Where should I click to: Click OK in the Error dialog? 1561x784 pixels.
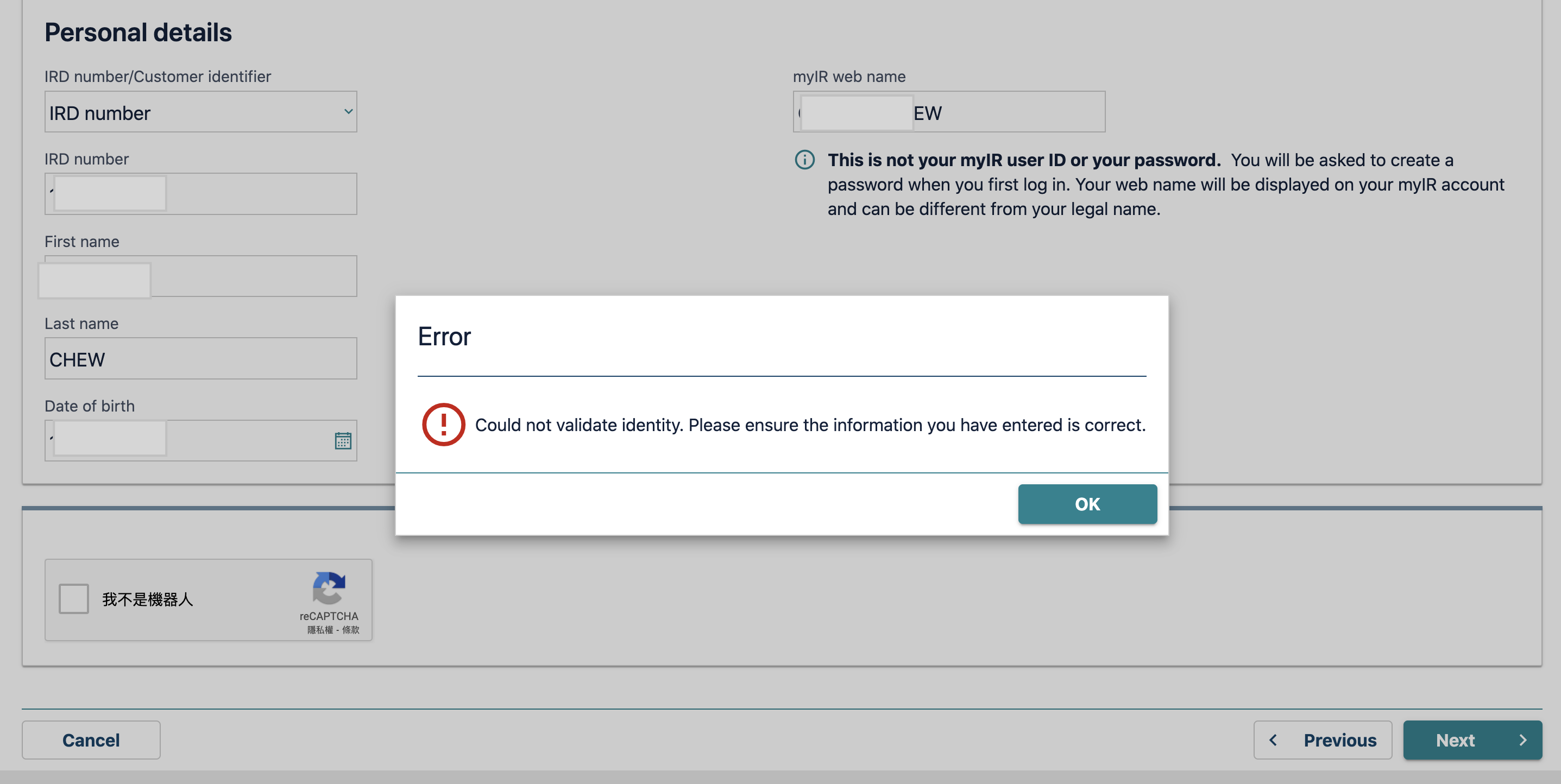pyautogui.click(x=1087, y=504)
